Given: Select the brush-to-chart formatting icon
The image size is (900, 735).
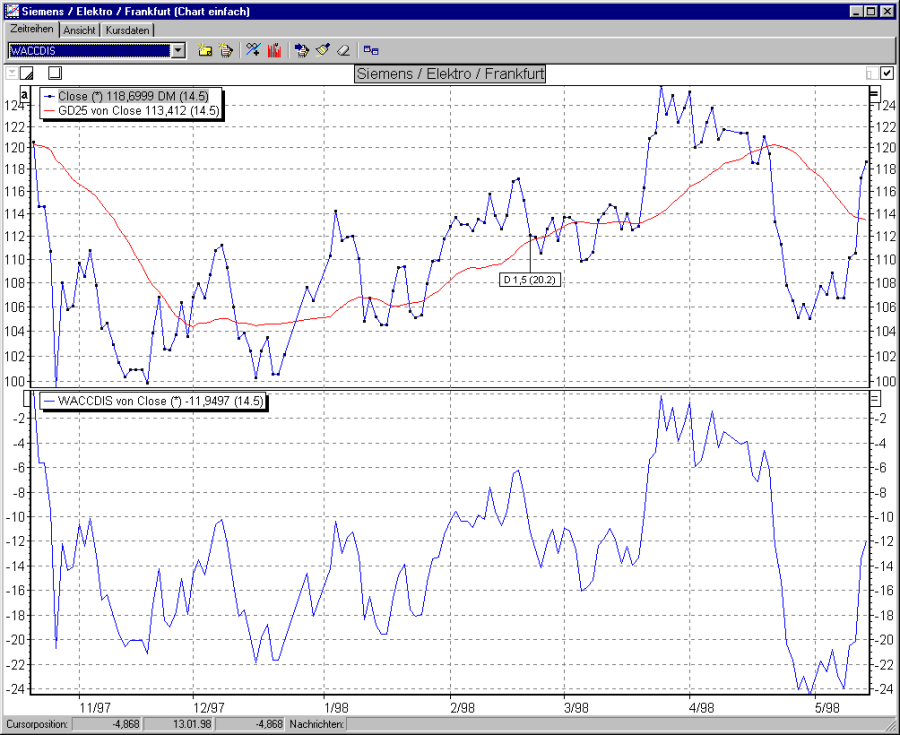Looking at the screenshot, I should pos(302,49).
